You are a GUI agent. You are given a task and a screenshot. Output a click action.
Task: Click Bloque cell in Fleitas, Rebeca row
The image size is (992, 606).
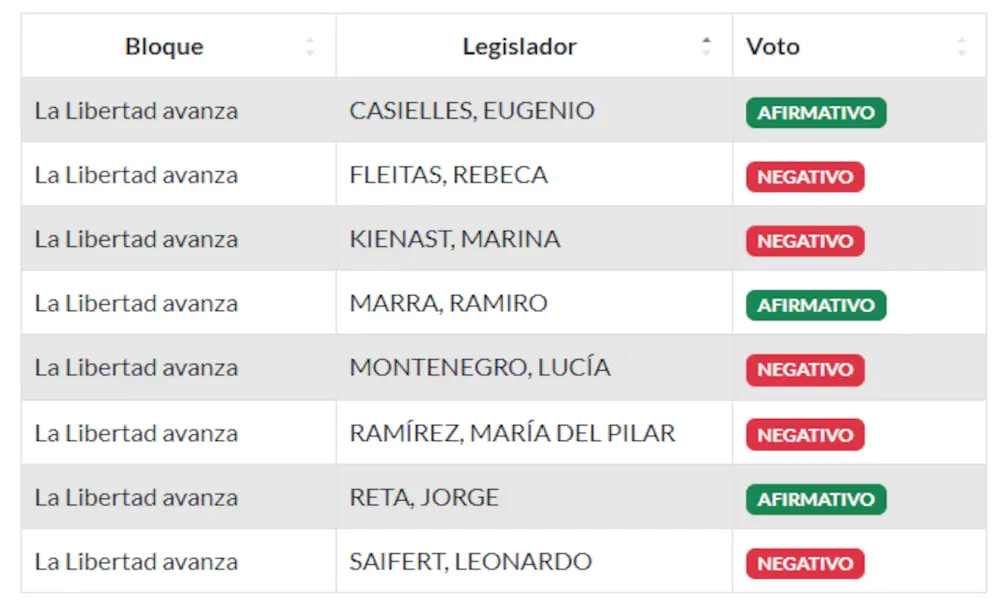pyautogui.click(x=136, y=175)
